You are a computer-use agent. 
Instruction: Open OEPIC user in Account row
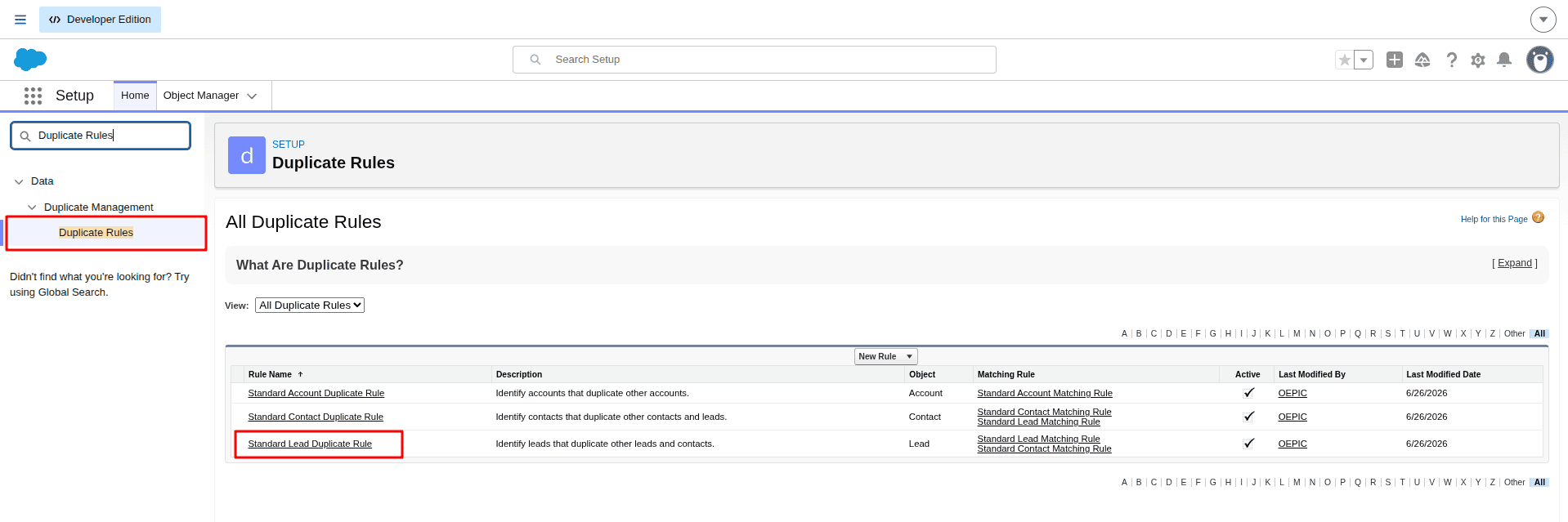click(x=1292, y=394)
